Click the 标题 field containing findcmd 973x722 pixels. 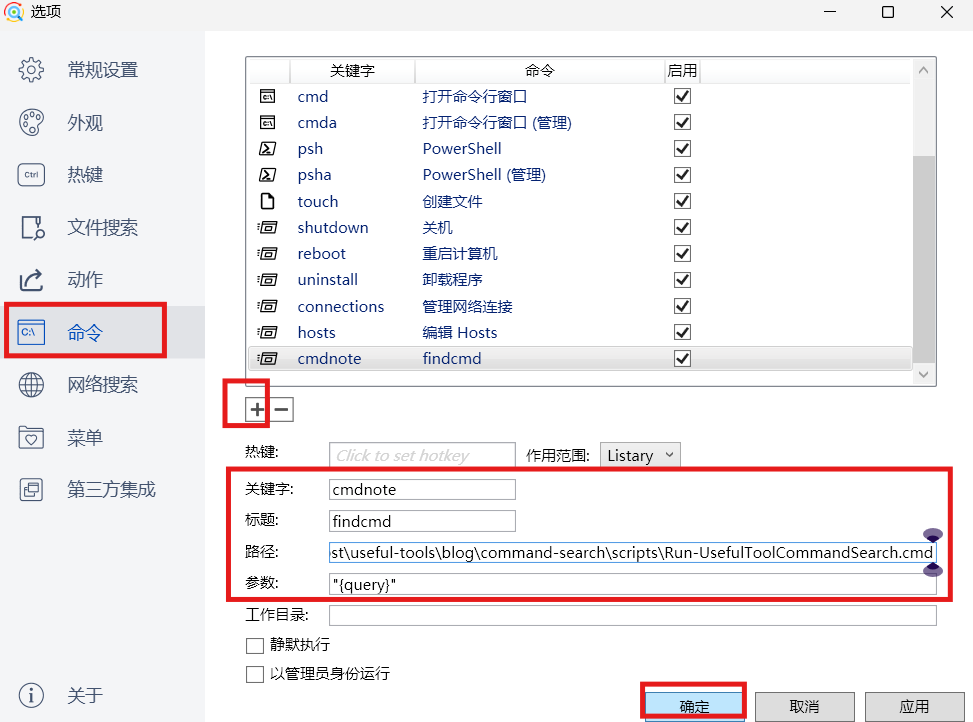(422, 521)
